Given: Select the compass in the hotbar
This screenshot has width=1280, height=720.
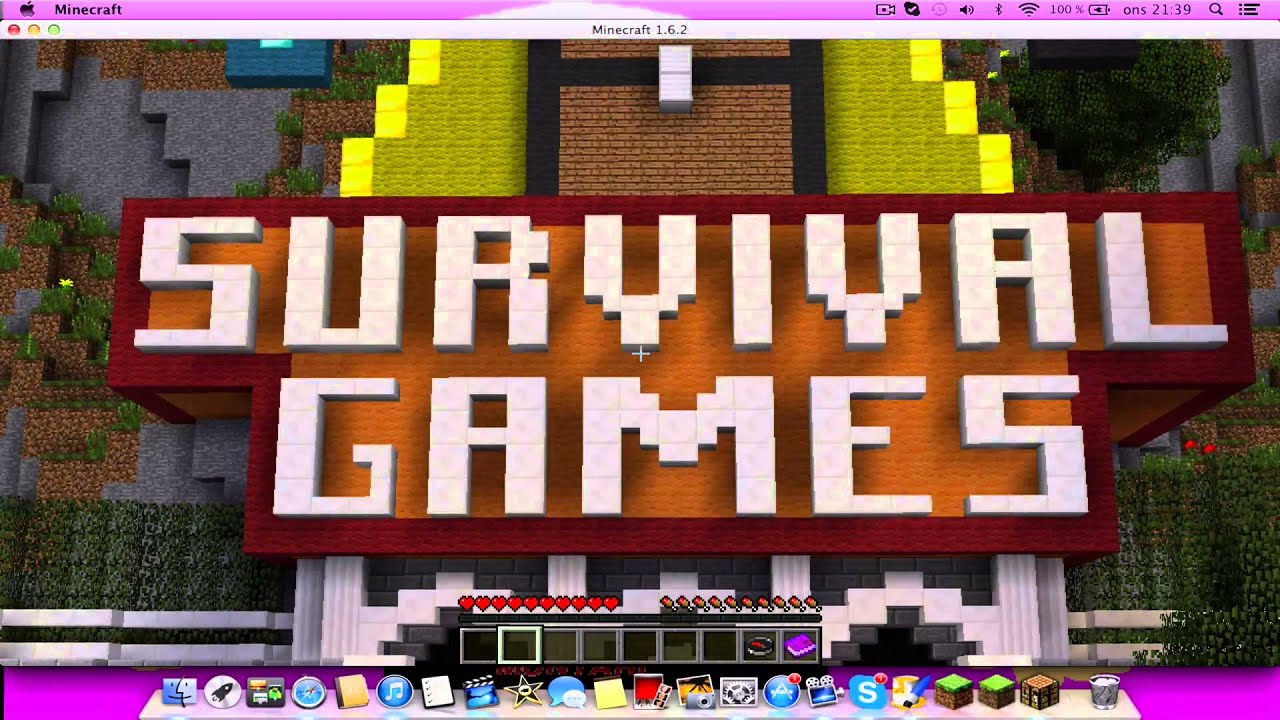Looking at the screenshot, I should click(760, 646).
